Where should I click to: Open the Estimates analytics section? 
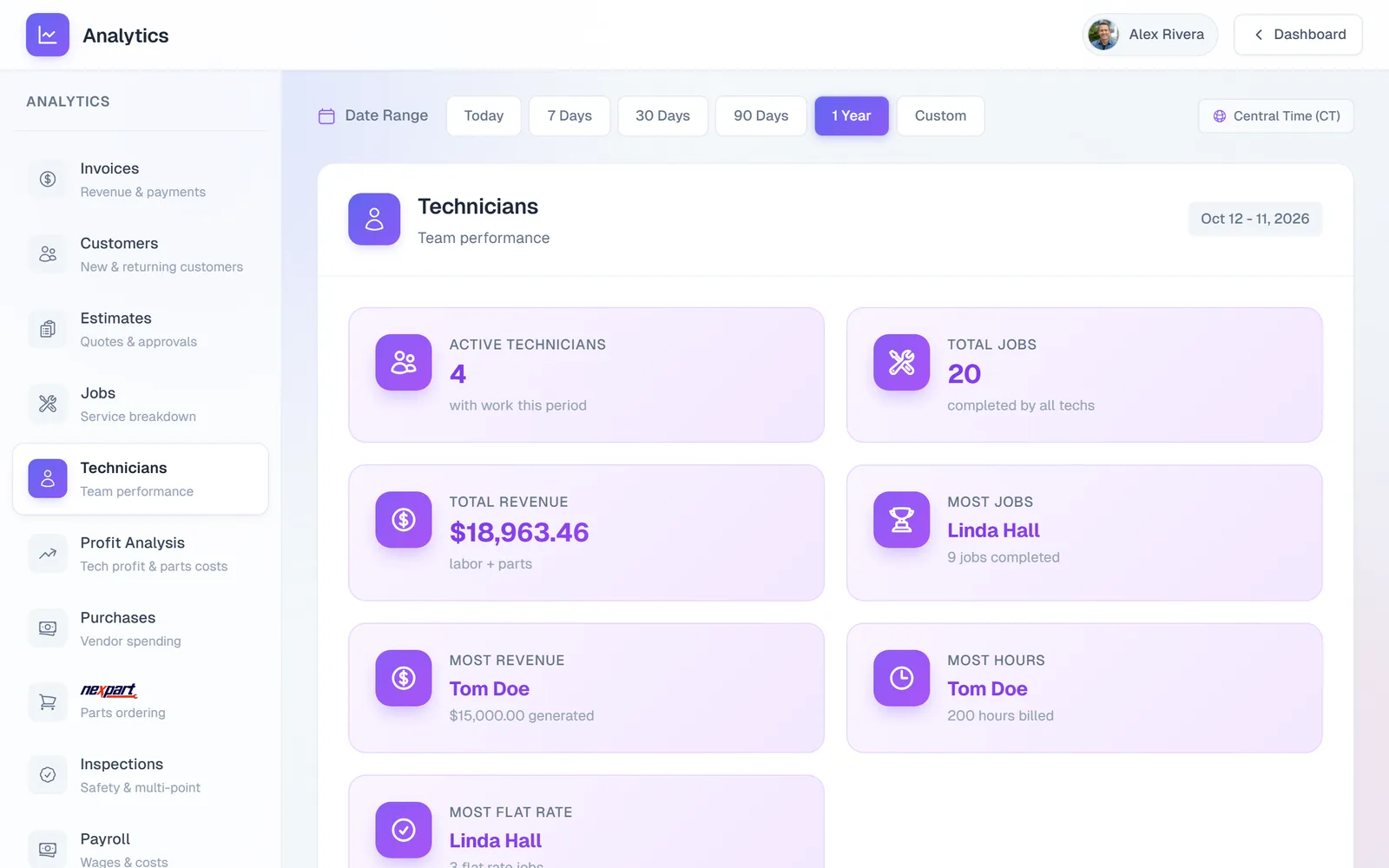point(141,329)
